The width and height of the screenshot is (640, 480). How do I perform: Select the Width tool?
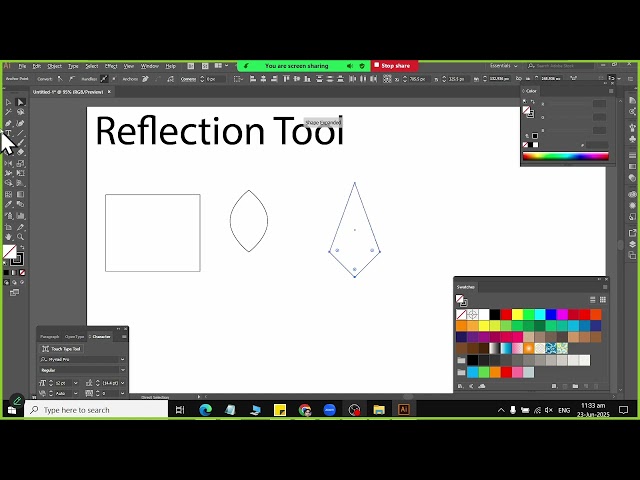(x=8, y=173)
